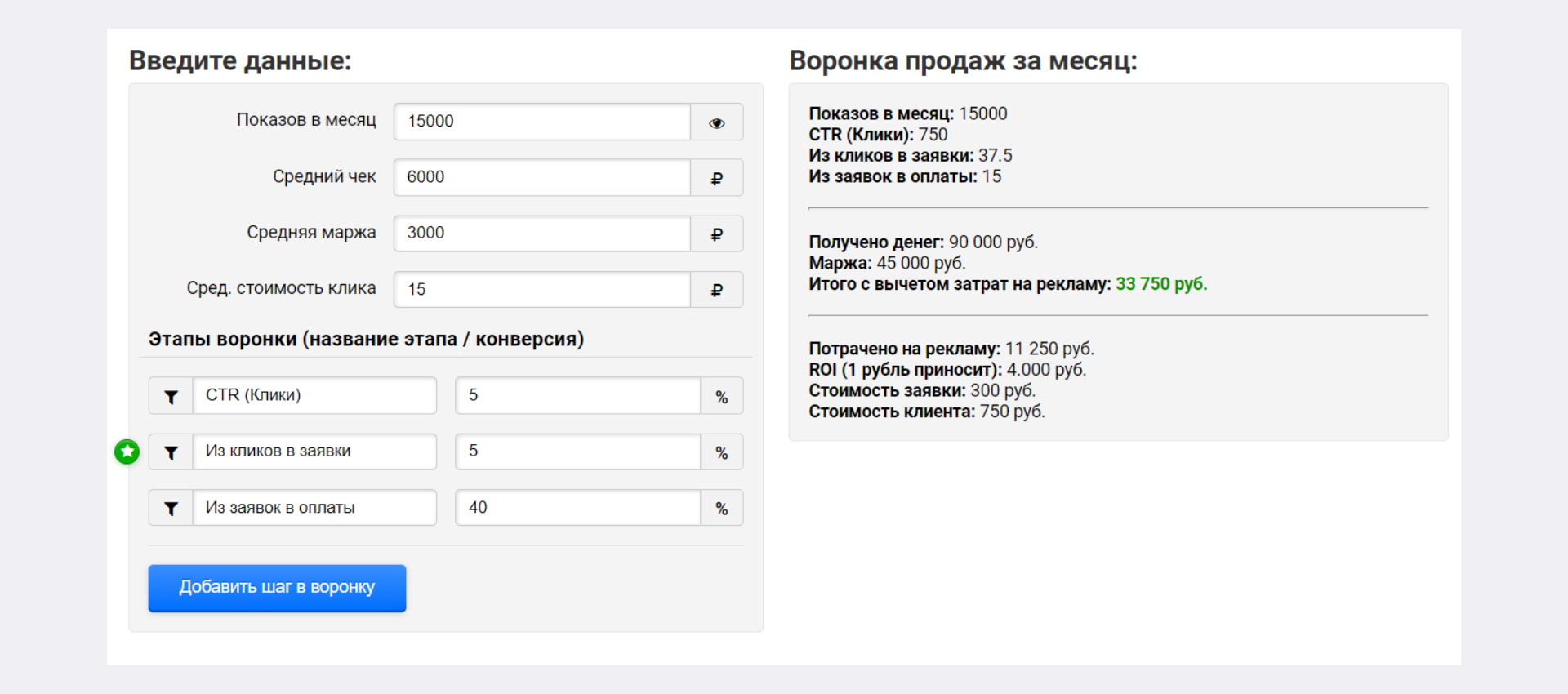Edit the Из кликов в заявки name field

(x=314, y=452)
